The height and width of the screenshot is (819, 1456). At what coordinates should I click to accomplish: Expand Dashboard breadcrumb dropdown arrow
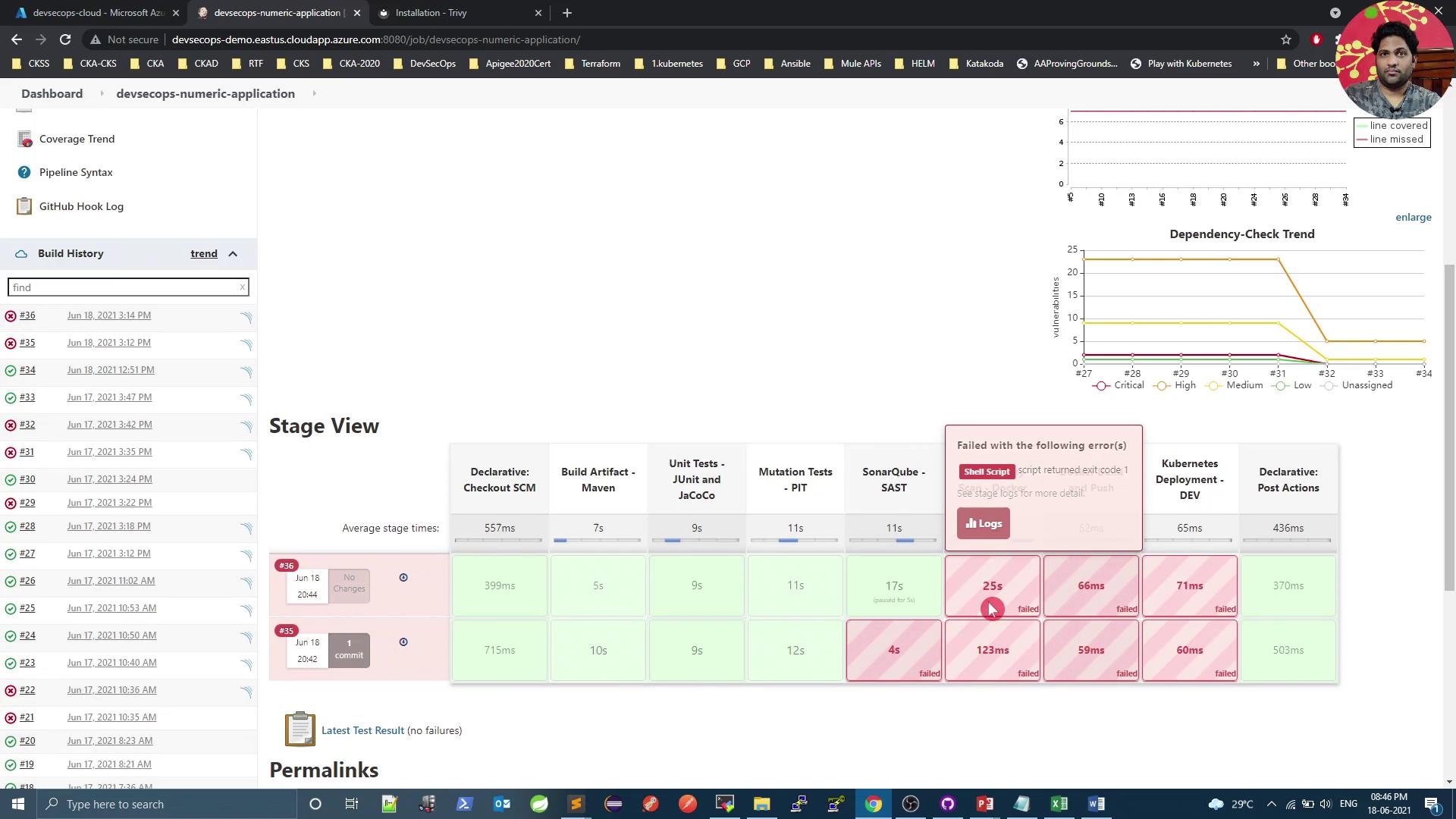pos(101,94)
